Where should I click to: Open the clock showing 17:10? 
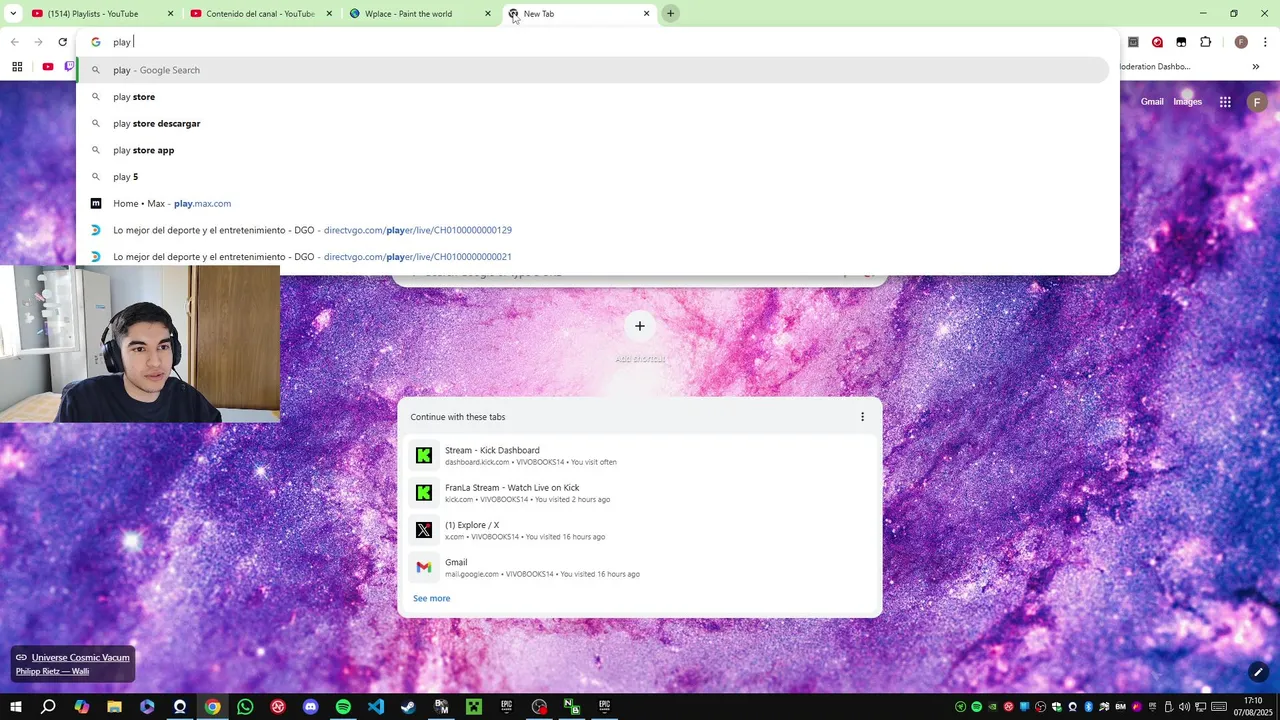pyautogui.click(x=1253, y=707)
